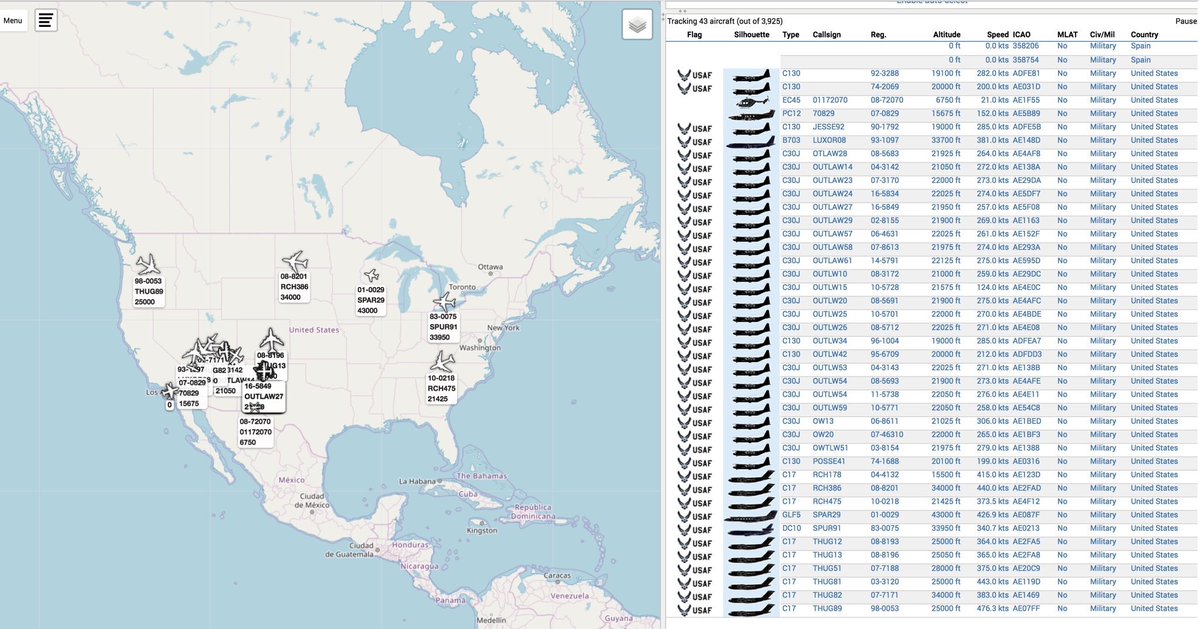This screenshot has height=629, width=1199.
Task: Click the SPAR29 GLF5 silhouette image
Action: [751, 515]
